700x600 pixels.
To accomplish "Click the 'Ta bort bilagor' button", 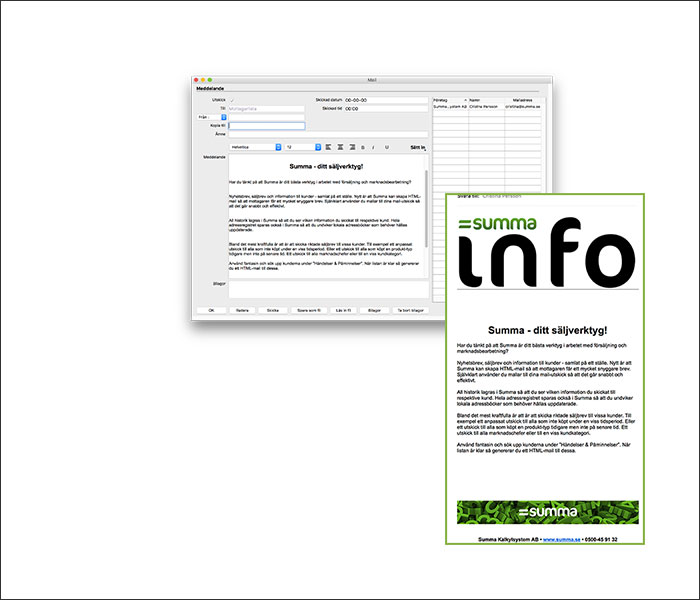I will 411,310.
